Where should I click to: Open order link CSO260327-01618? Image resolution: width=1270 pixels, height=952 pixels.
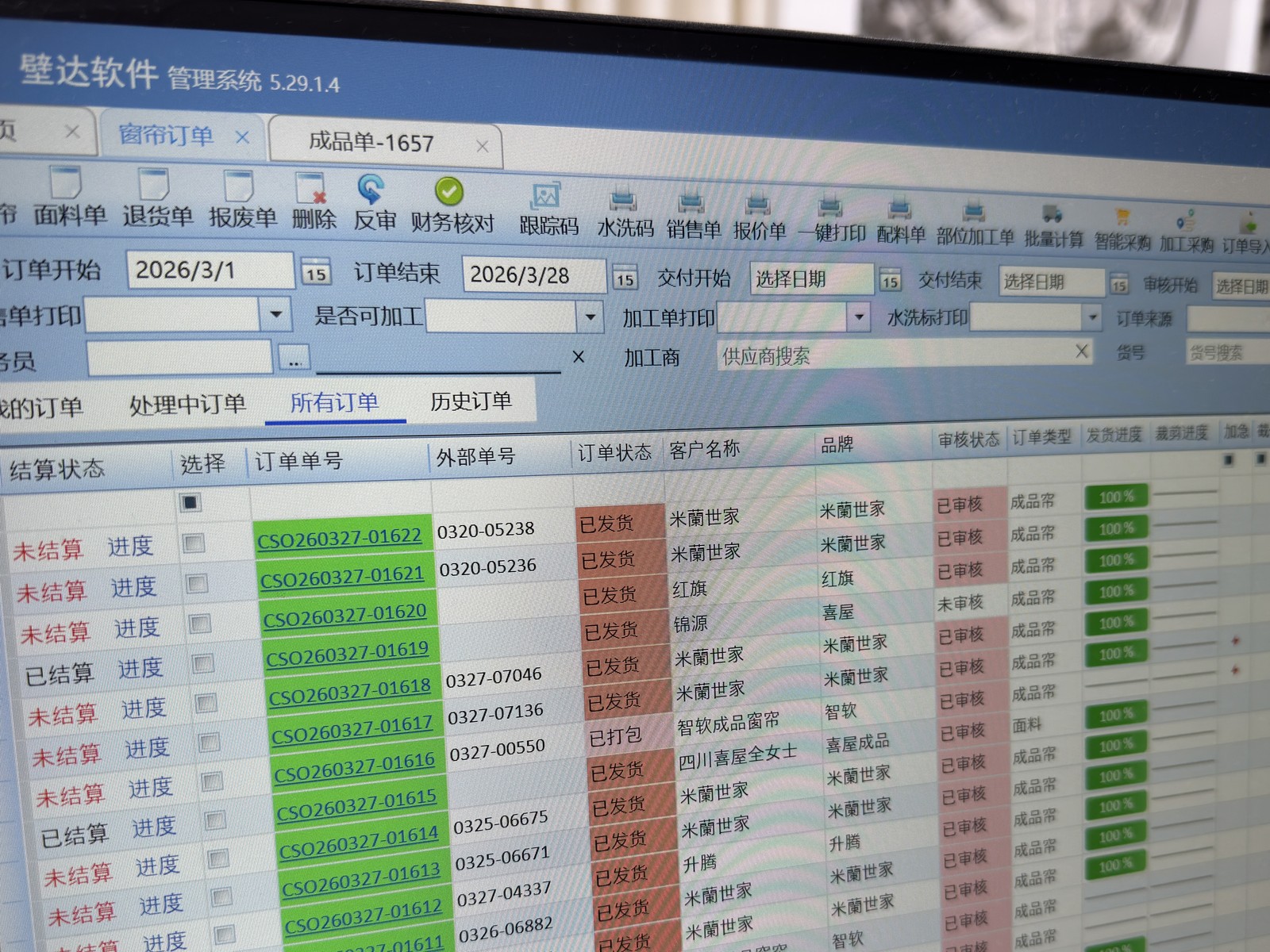point(349,693)
